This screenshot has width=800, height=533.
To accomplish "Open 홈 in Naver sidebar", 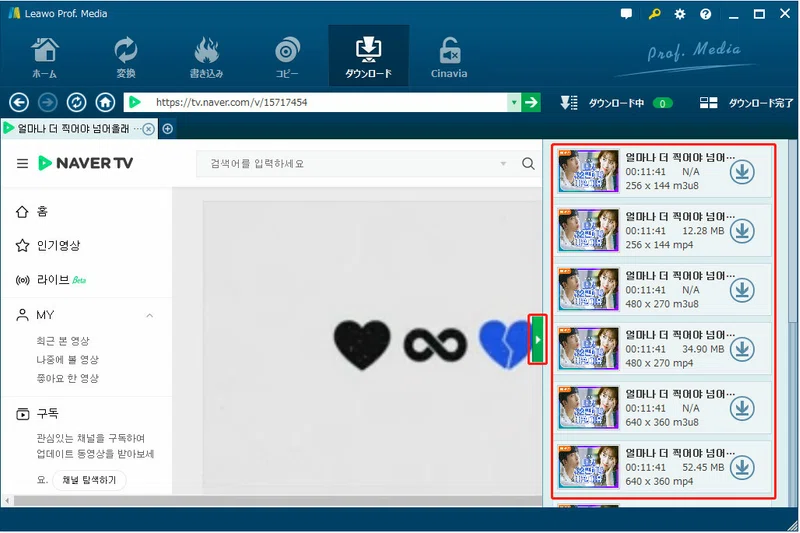I will (x=32, y=211).
